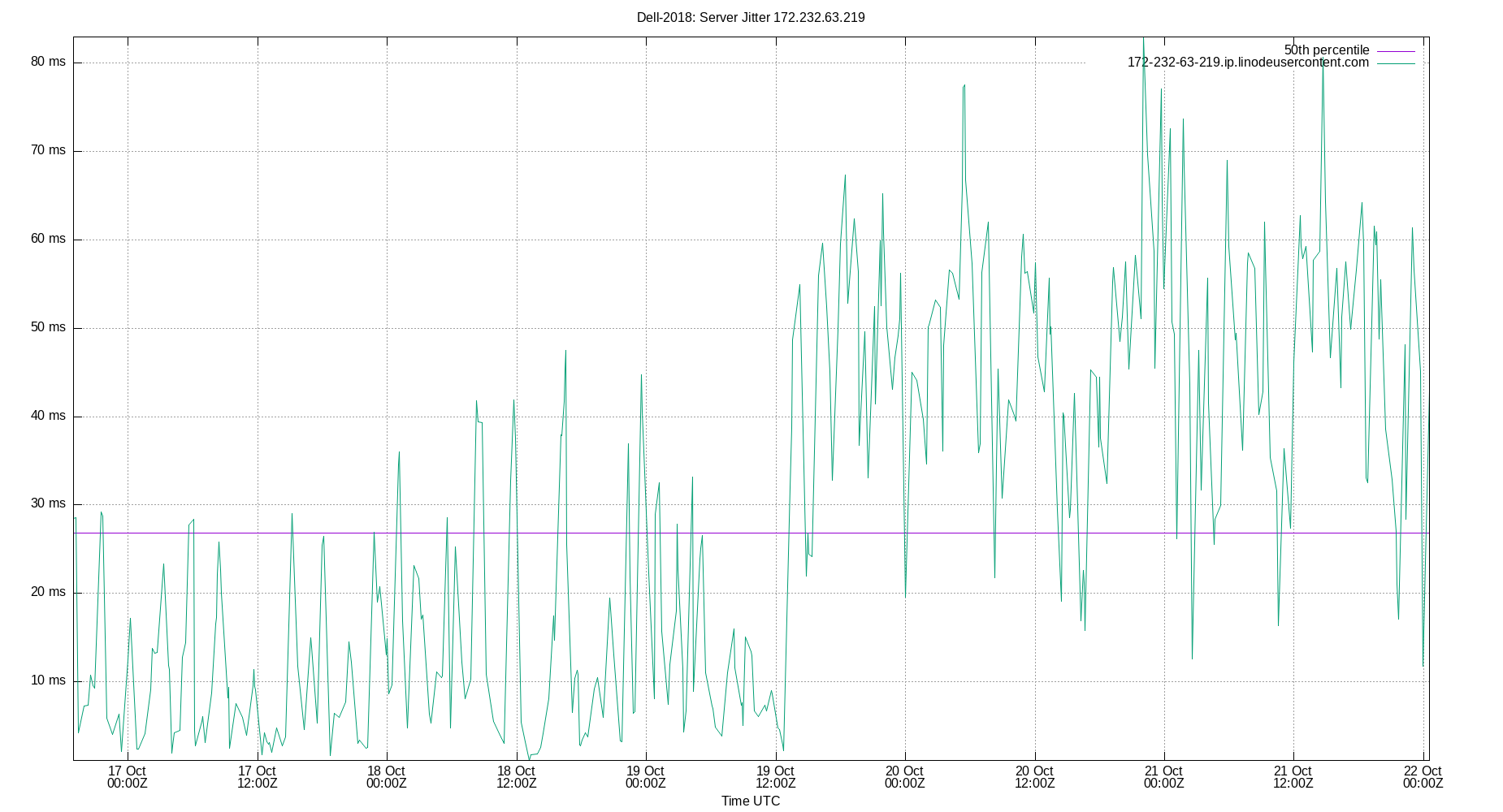Click the "17 Oct 00:00Z" time label
Image resolution: width=1503 pixels, height=812 pixels.
pos(128,777)
